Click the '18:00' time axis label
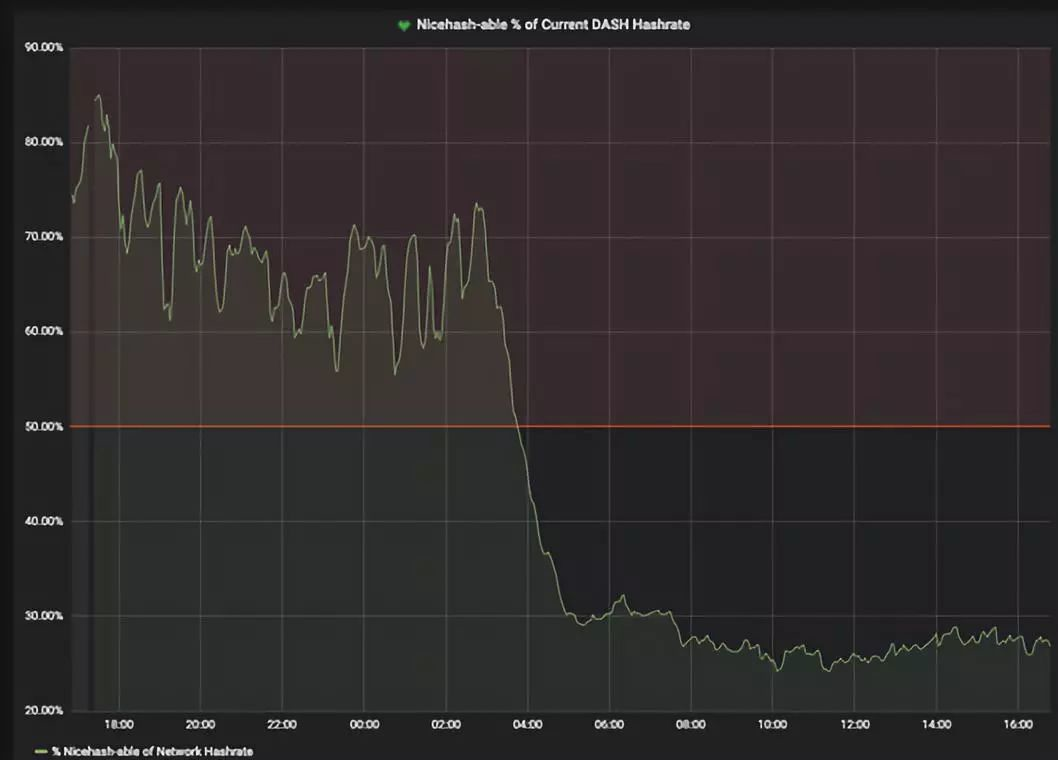The width and height of the screenshot is (1058, 760). coord(119,724)
